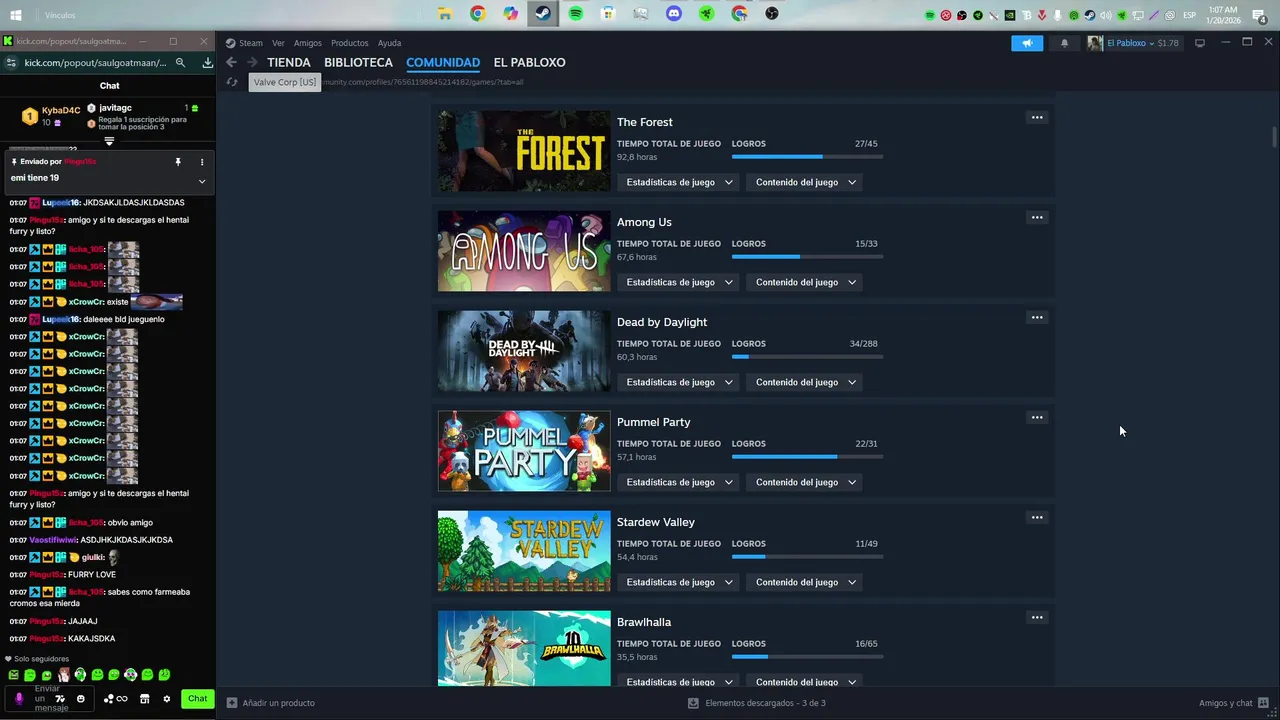Open Dead by Daylight three-dot options menu
The image size is (1280, 720).
[x=1037, y=317]
